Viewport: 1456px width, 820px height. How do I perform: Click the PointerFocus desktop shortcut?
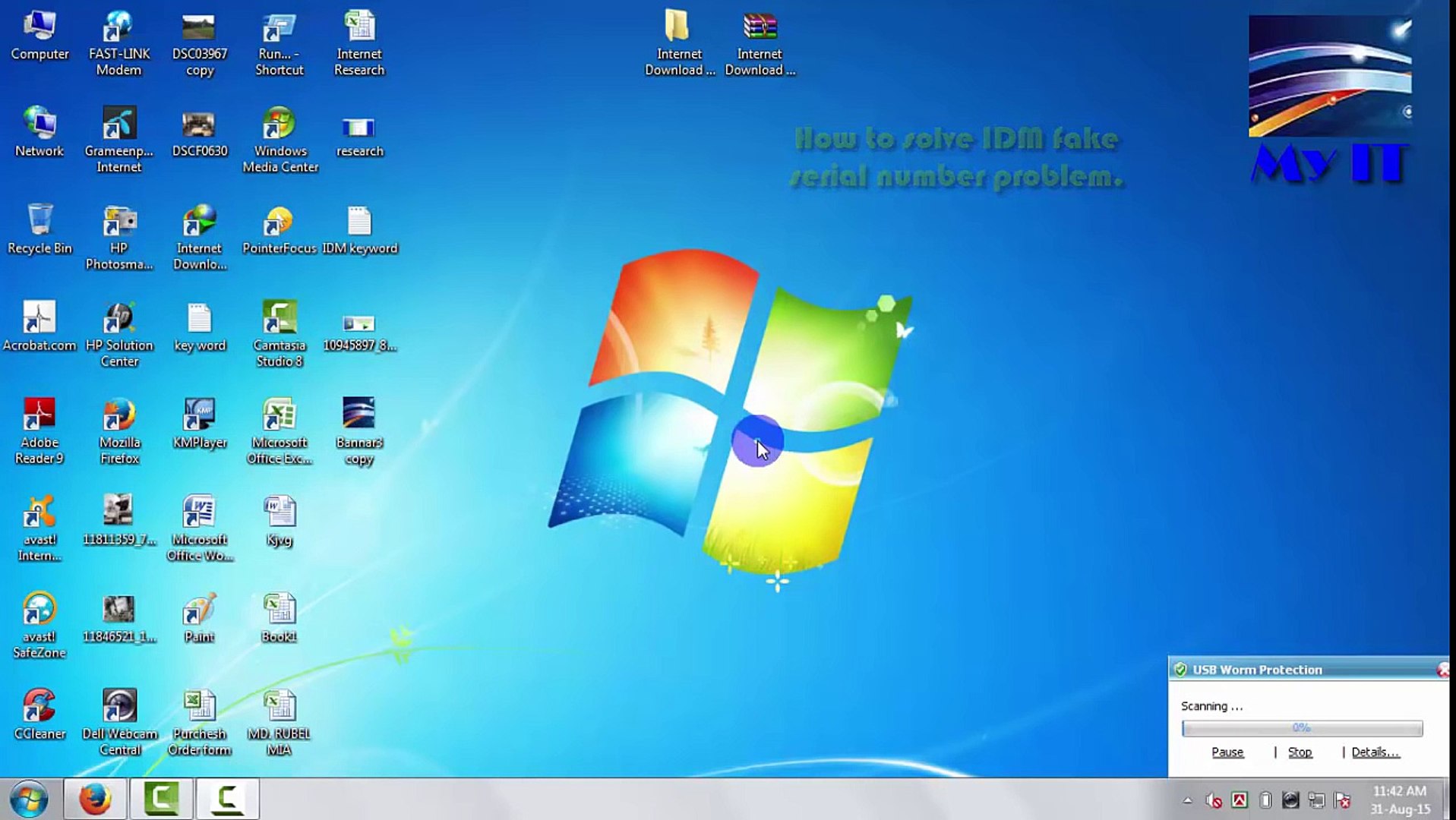(x=280, y=229)
